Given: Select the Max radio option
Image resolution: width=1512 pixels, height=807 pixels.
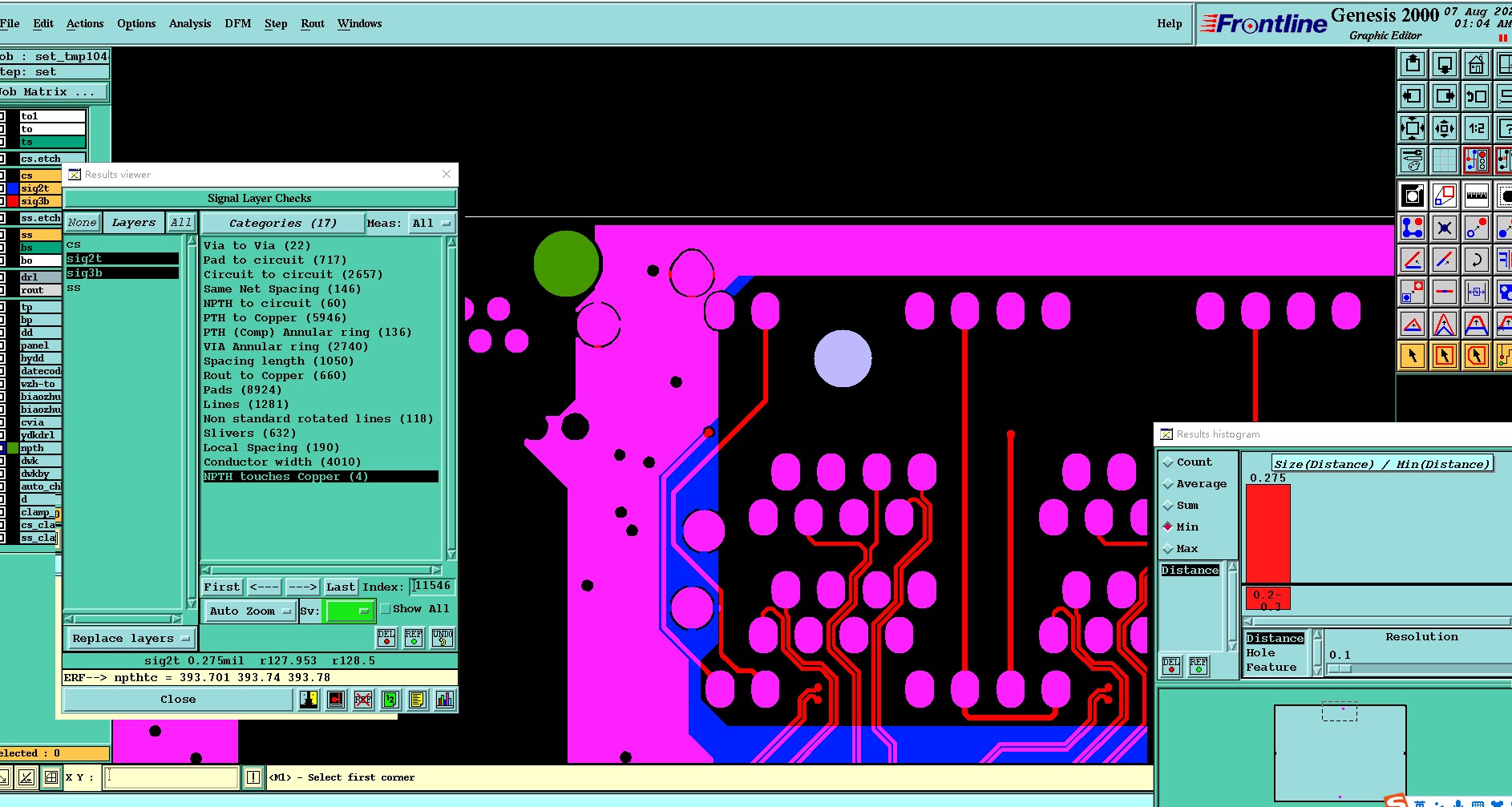Looking at the screenshot, I should (x=1181, y=549).
